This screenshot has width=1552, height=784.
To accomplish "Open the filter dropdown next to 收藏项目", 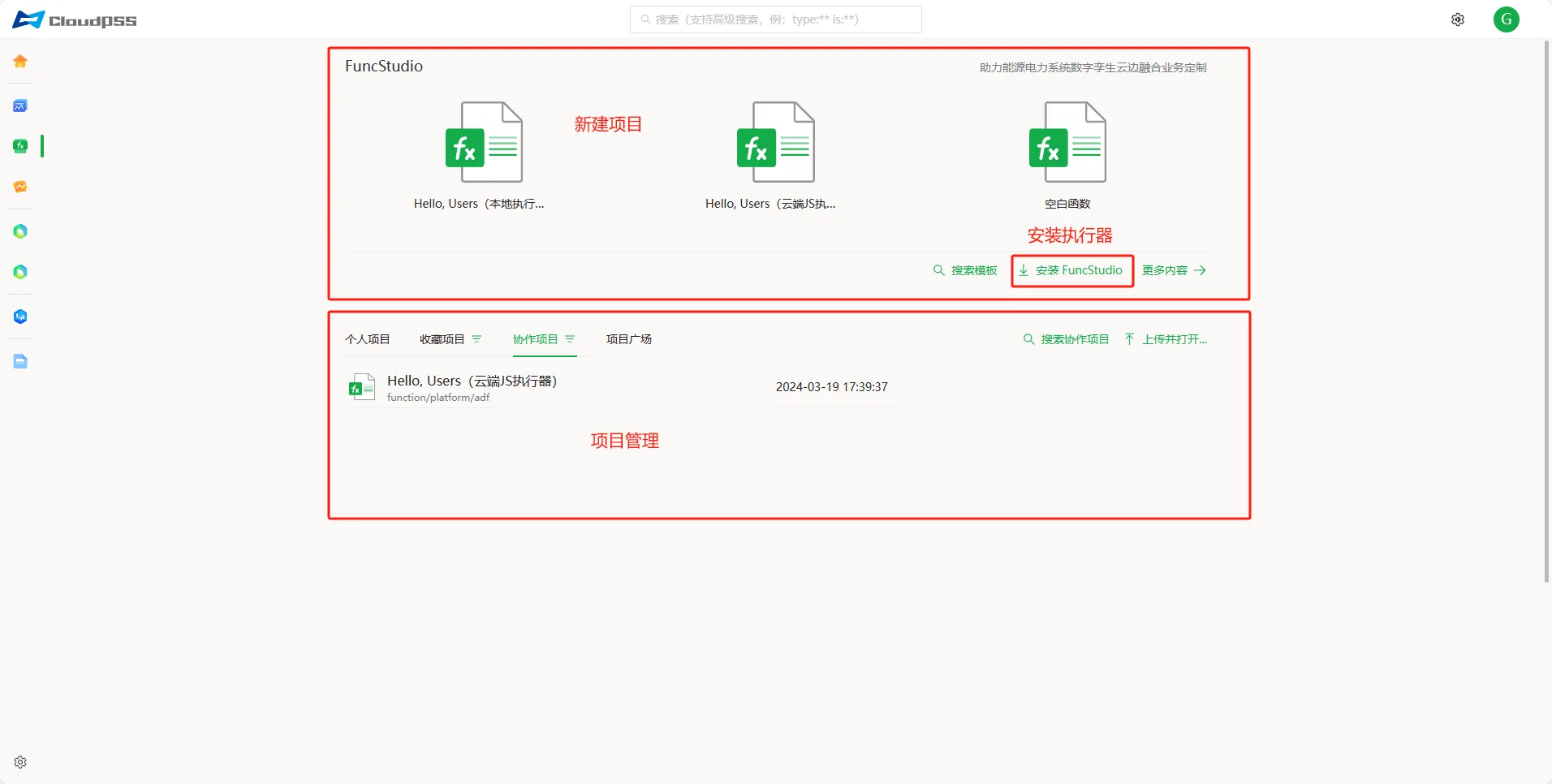I will [x=476, y=339].
